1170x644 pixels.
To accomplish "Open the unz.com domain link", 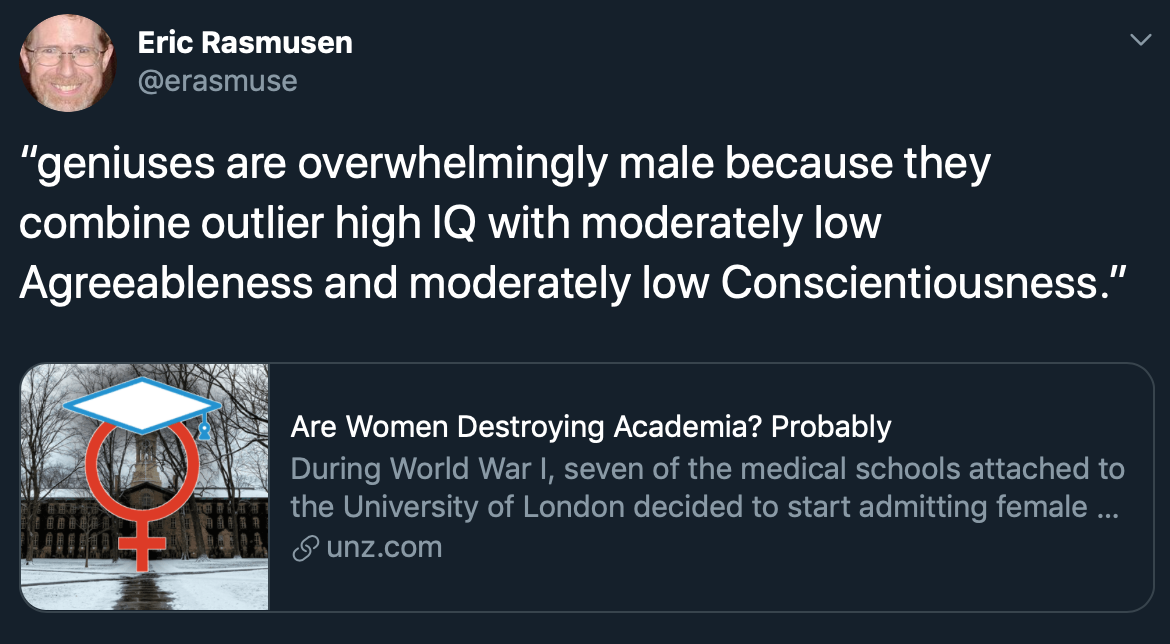I will (x=384, y=548).
